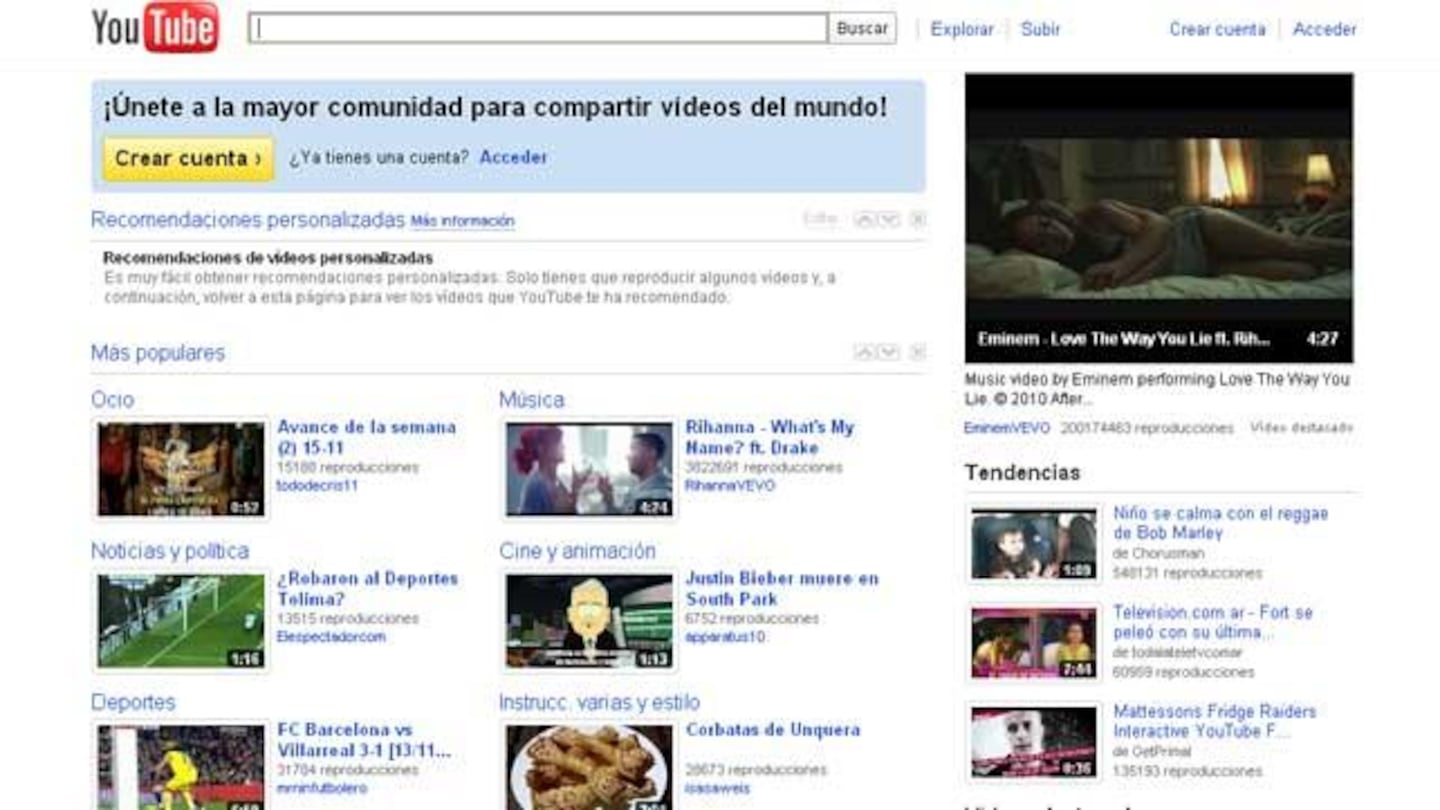The height and width of the screenshot is (810, 1440).
Task: Move Recomendaciones personalizadas module down
Action: [888, 220]
